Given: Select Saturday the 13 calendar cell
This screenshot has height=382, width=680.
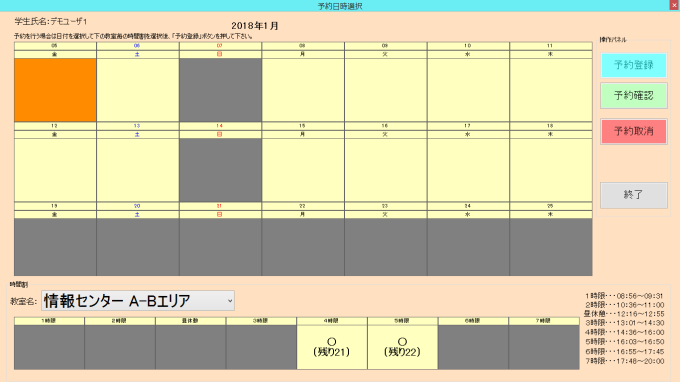Looking at the screenshot, I should [x=137, y=170].
